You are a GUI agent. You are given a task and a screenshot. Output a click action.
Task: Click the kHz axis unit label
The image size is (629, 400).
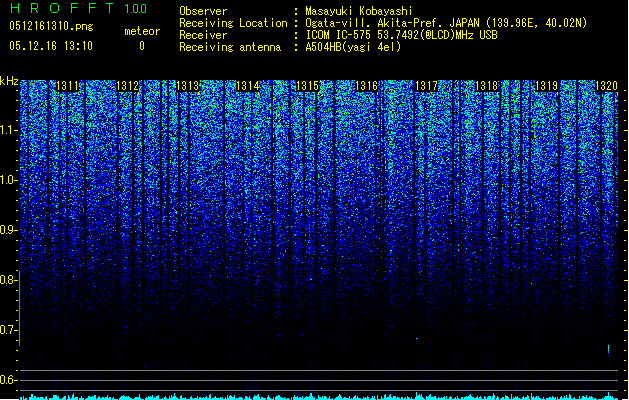(x=9, y=81)
